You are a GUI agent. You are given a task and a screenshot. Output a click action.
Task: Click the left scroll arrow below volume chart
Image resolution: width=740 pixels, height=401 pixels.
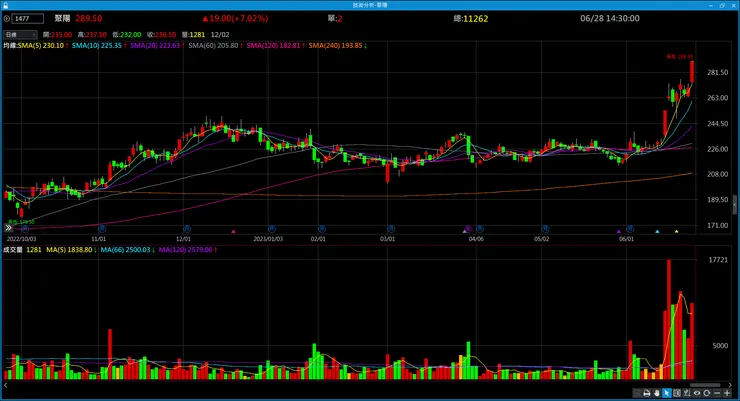tap(6, 385)
